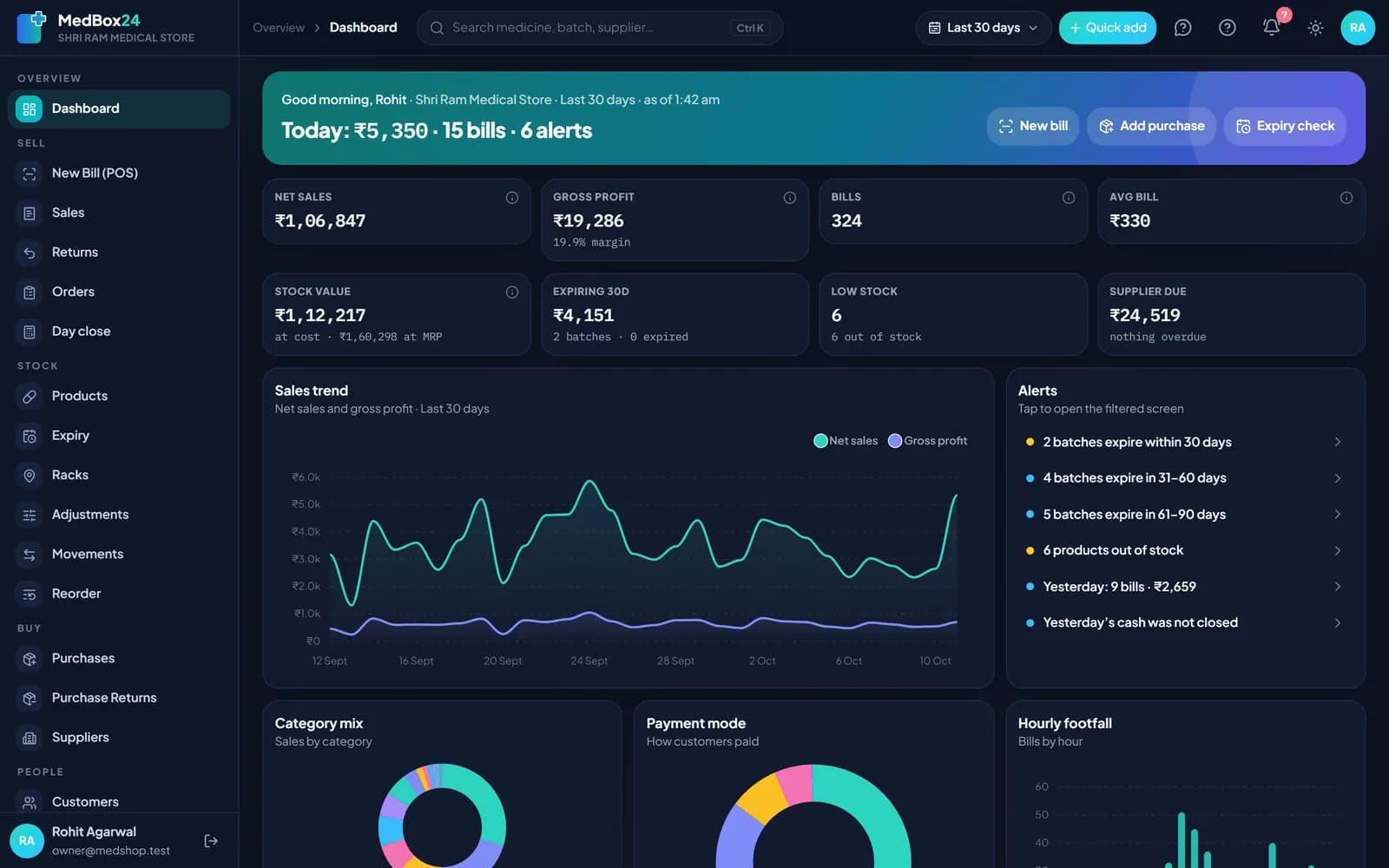Image resolution: width=1389 pixels, height=868 pixels.
Task: Open the RA user avatar menu in header
Action: 1358,28
